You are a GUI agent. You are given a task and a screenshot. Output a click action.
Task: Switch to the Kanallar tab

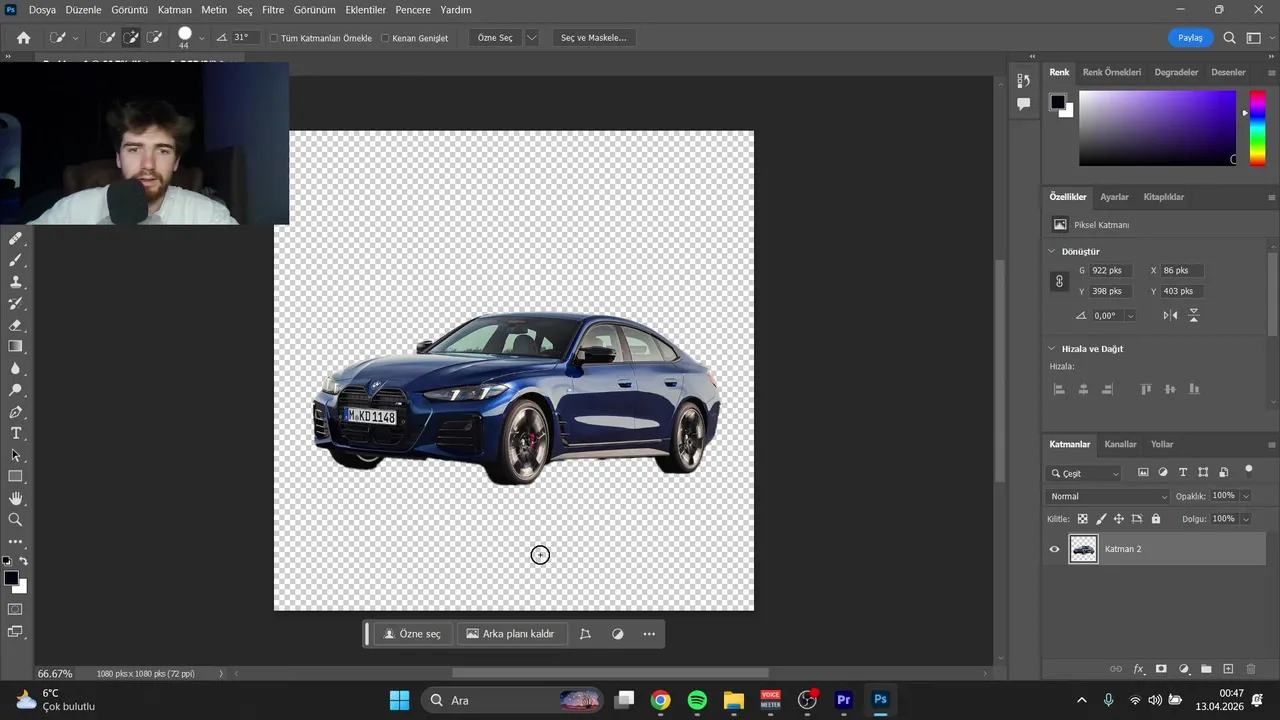(1120, 444)
